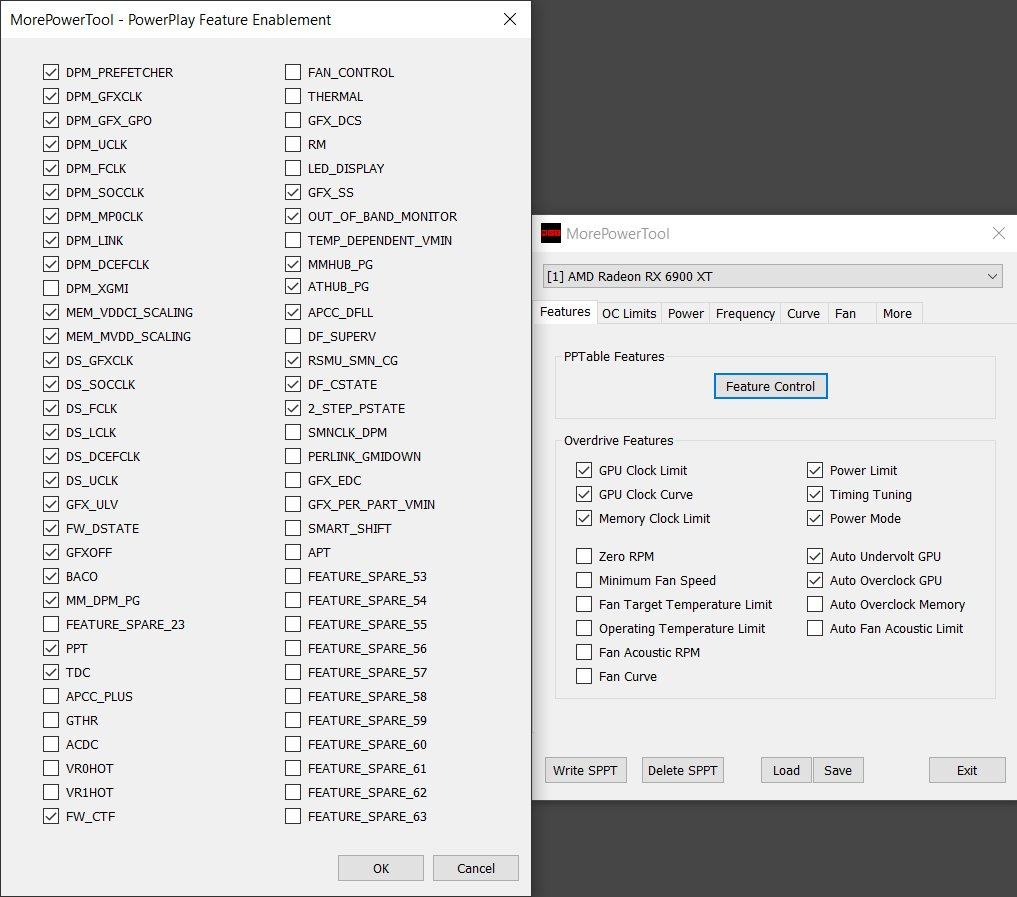This screenshot has width=1017, height=897.
Task: Enable the Zero RPM checkbox
Action: [584, 556]
